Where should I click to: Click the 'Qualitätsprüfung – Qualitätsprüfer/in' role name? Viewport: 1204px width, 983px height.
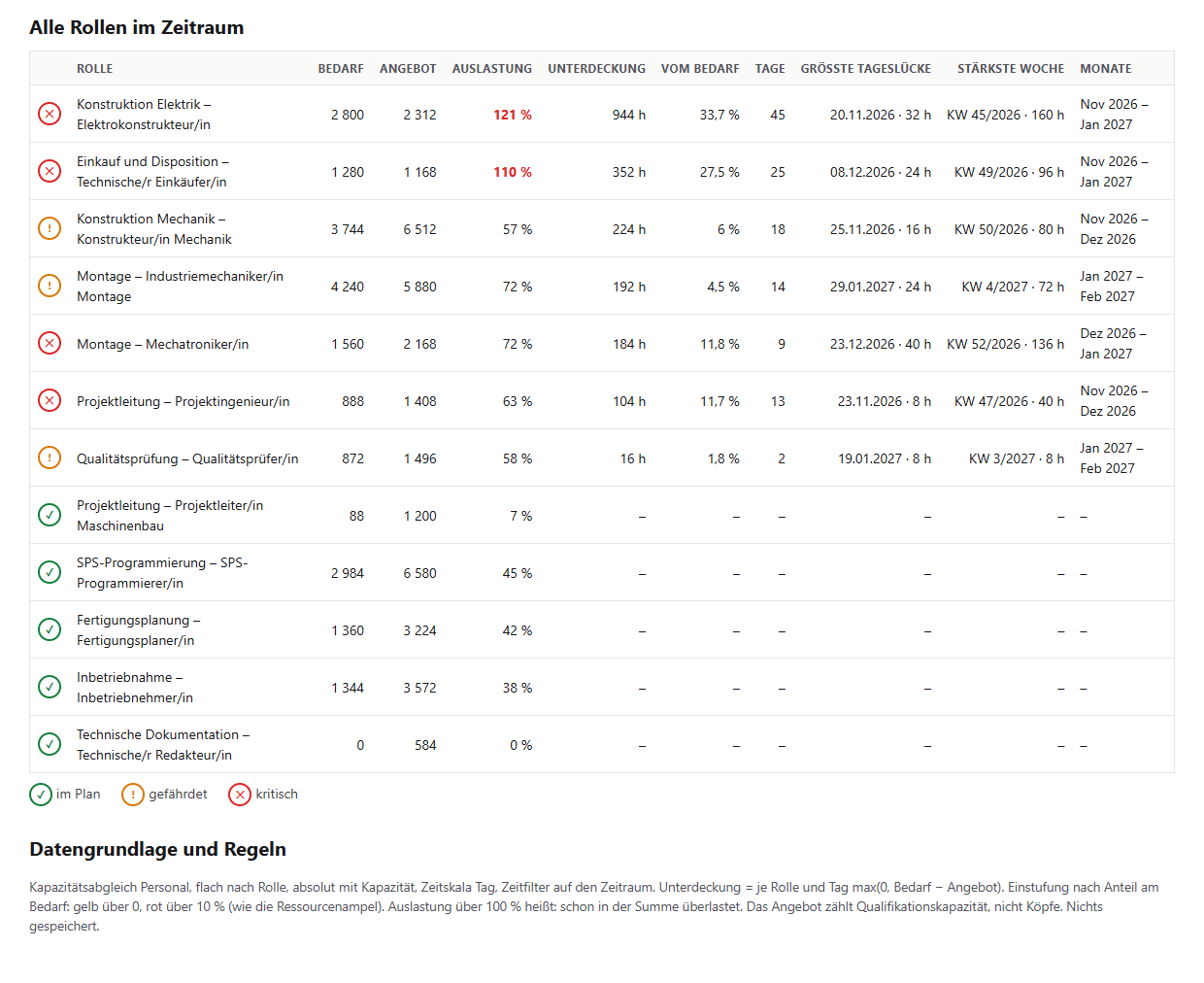187,458
